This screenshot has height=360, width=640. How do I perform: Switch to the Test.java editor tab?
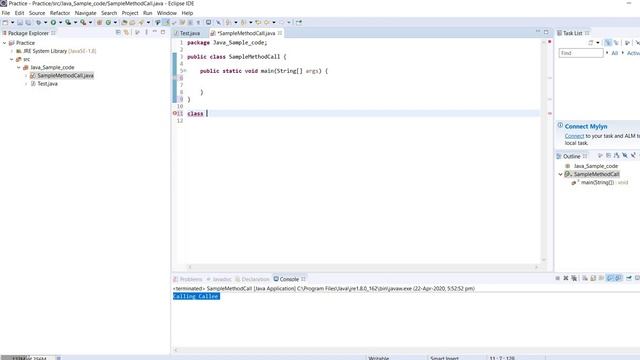click(187, 33)
